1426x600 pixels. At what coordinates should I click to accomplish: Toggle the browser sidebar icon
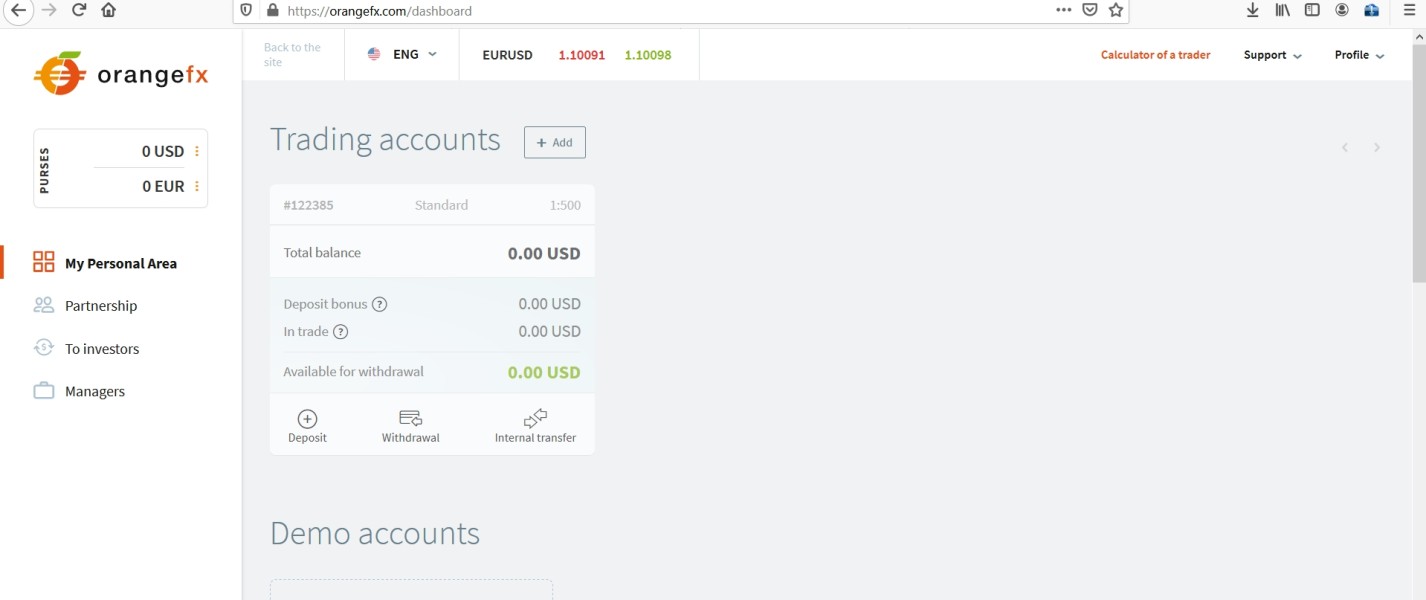tap(1312, 10)
